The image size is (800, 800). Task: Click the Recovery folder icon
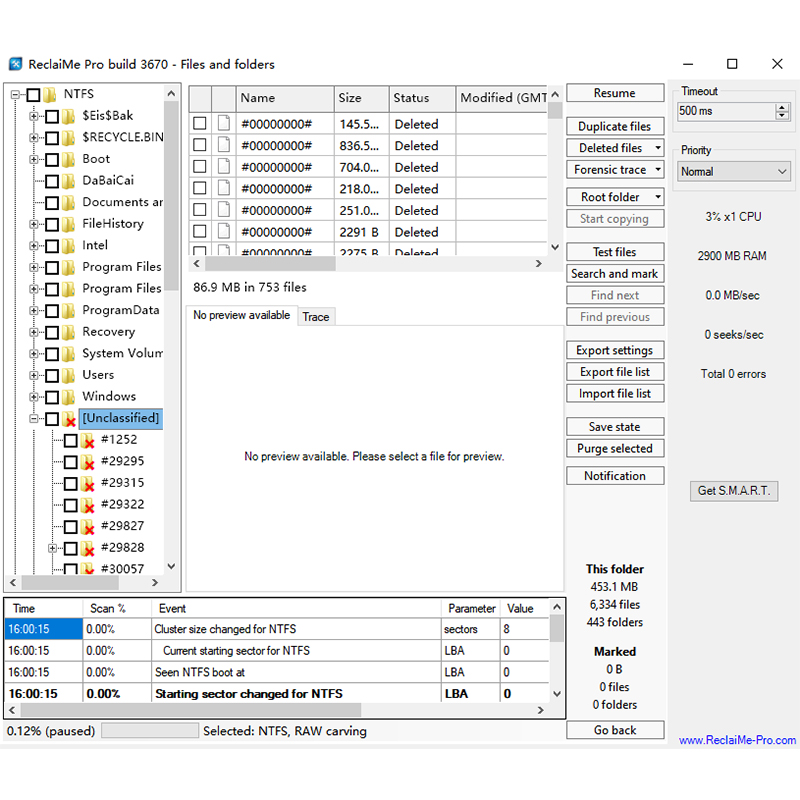(x=68, y=332)
